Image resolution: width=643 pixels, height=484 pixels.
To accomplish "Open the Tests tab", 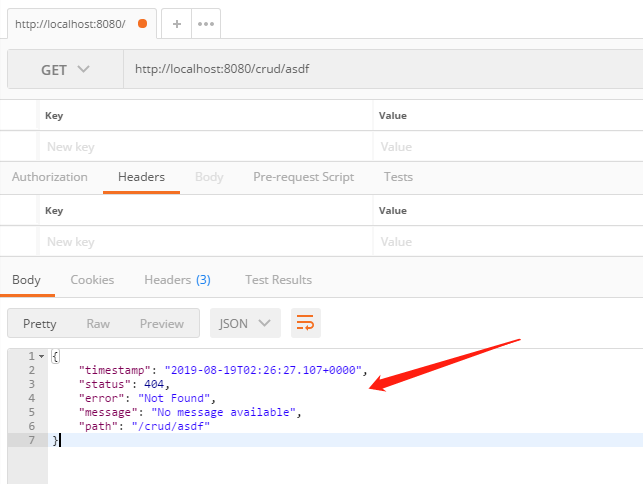I will pyautogui.click(x=398, y=177).
